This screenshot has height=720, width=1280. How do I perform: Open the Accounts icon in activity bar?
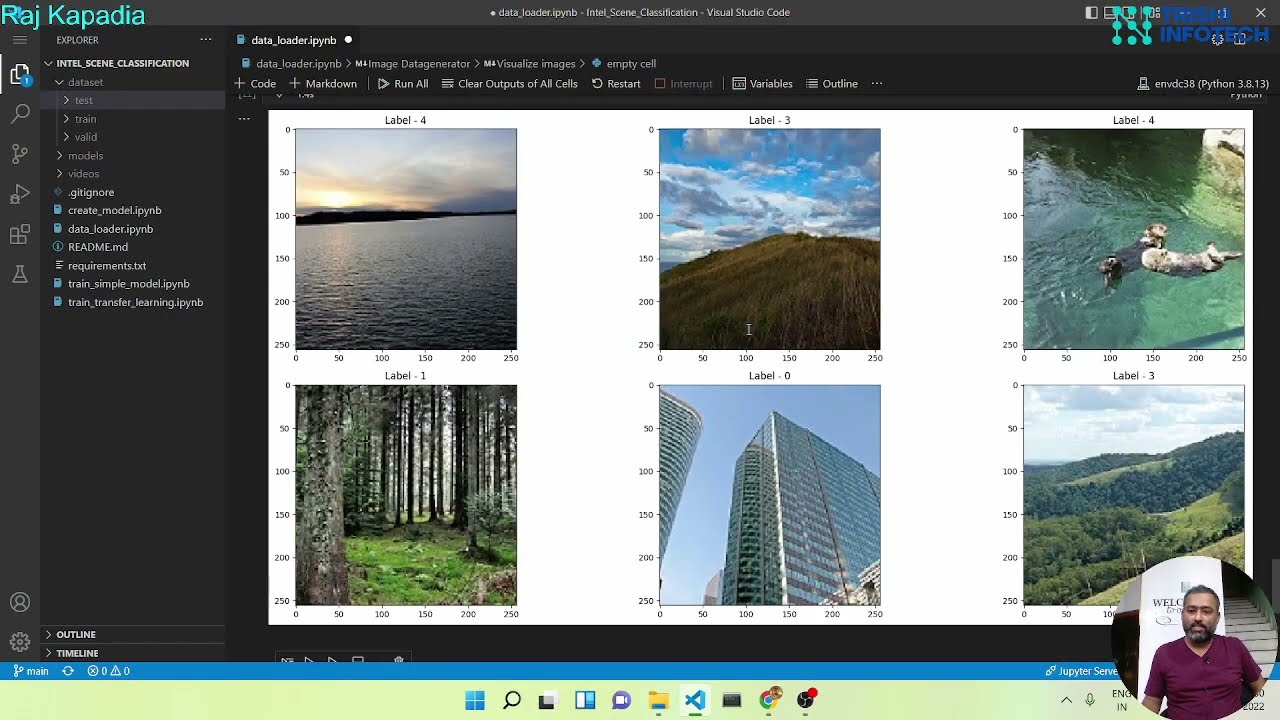[20, 603]
